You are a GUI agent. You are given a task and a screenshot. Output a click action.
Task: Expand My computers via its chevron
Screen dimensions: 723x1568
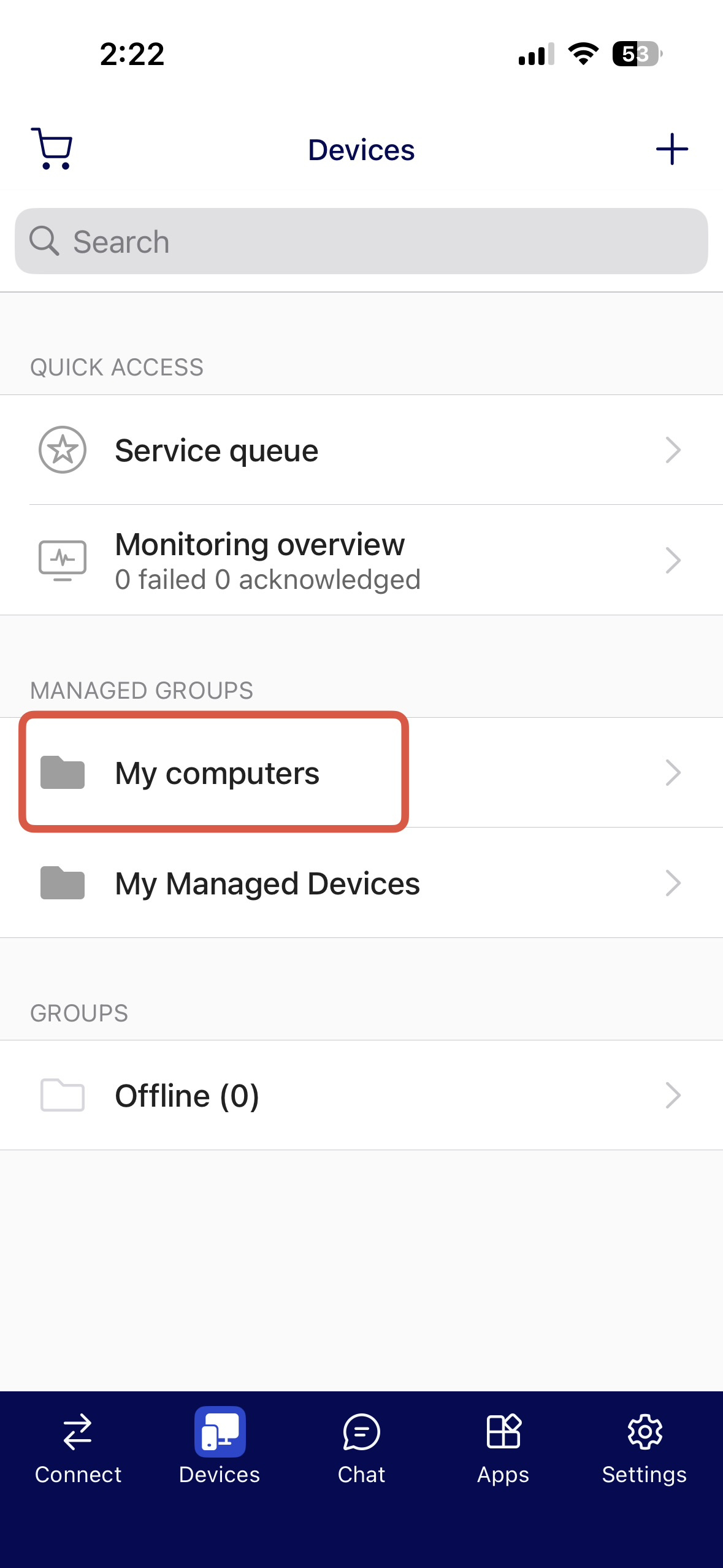click(x=673, y=772)
